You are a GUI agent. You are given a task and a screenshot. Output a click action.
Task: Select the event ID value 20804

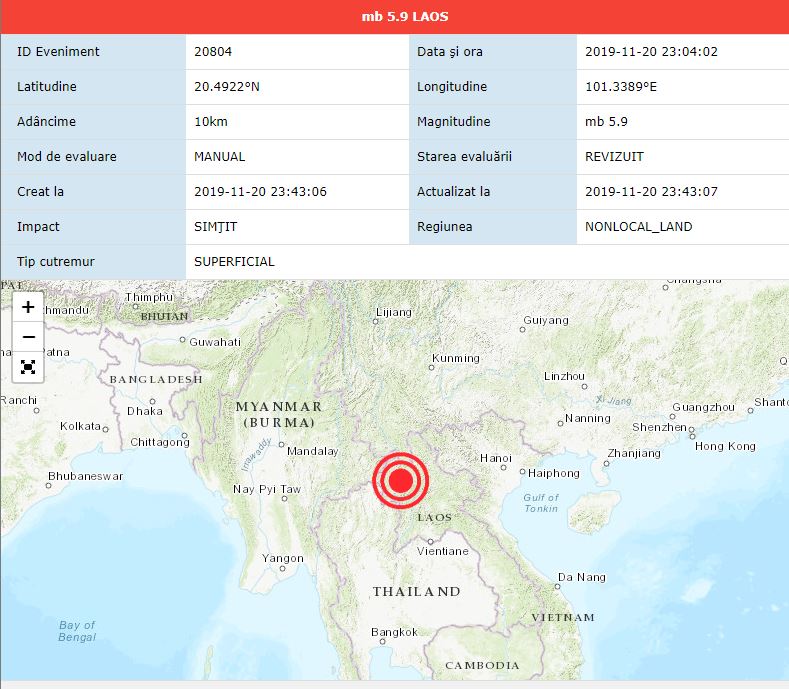tap(213, 52)
